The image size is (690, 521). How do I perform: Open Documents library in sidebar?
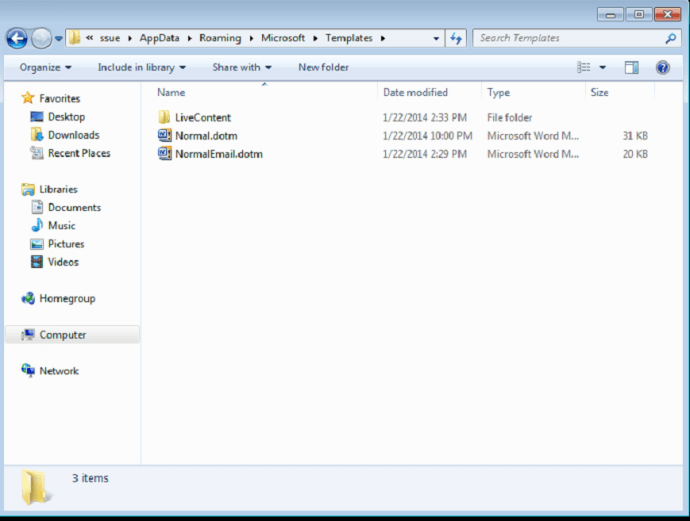74,208
